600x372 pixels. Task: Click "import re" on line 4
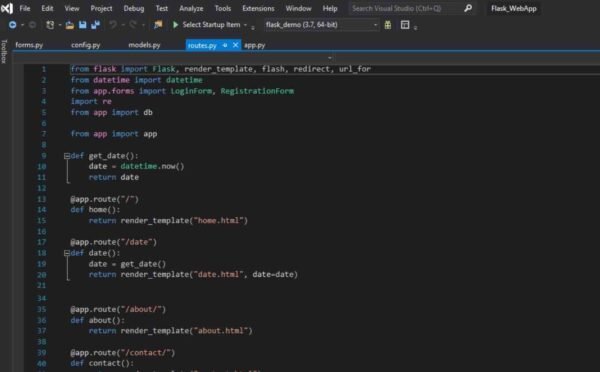pyautogui.click(x=91, y=101)
